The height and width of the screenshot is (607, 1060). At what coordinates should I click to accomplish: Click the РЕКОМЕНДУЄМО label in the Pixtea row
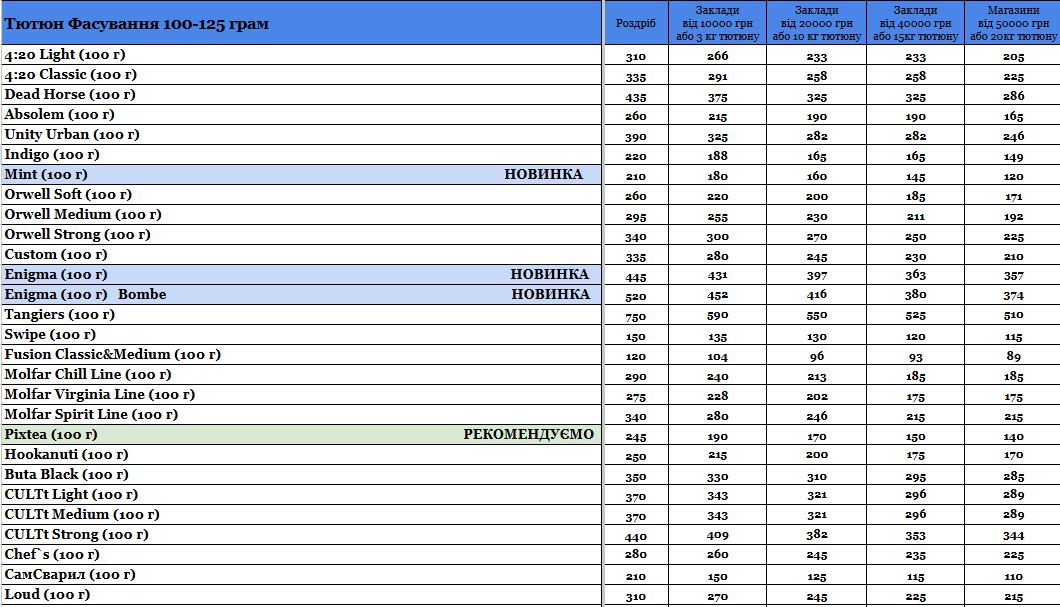point(528,435)
